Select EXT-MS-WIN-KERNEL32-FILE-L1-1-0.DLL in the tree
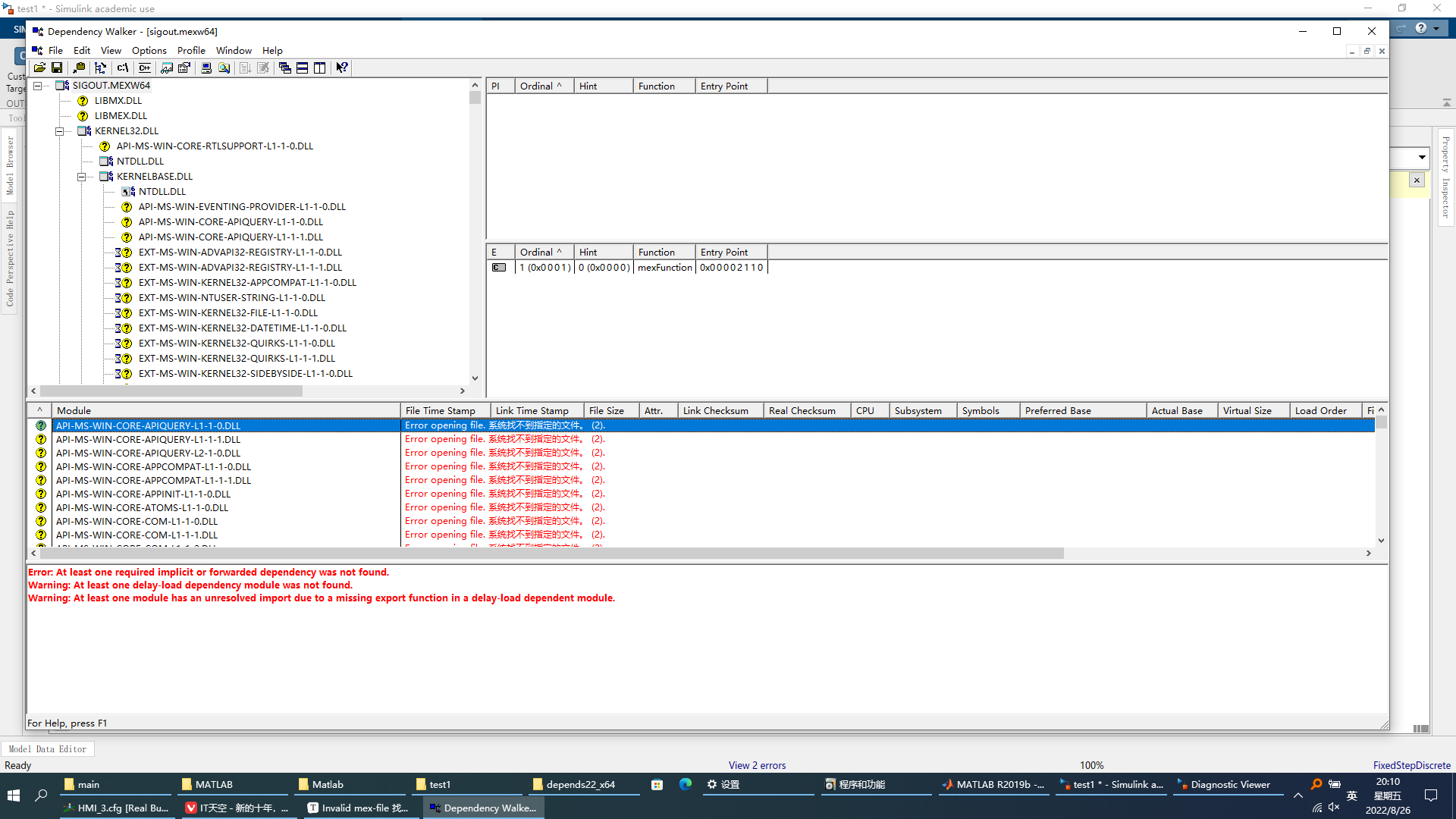Viewport: 1456px width, 819px height. 228,313
